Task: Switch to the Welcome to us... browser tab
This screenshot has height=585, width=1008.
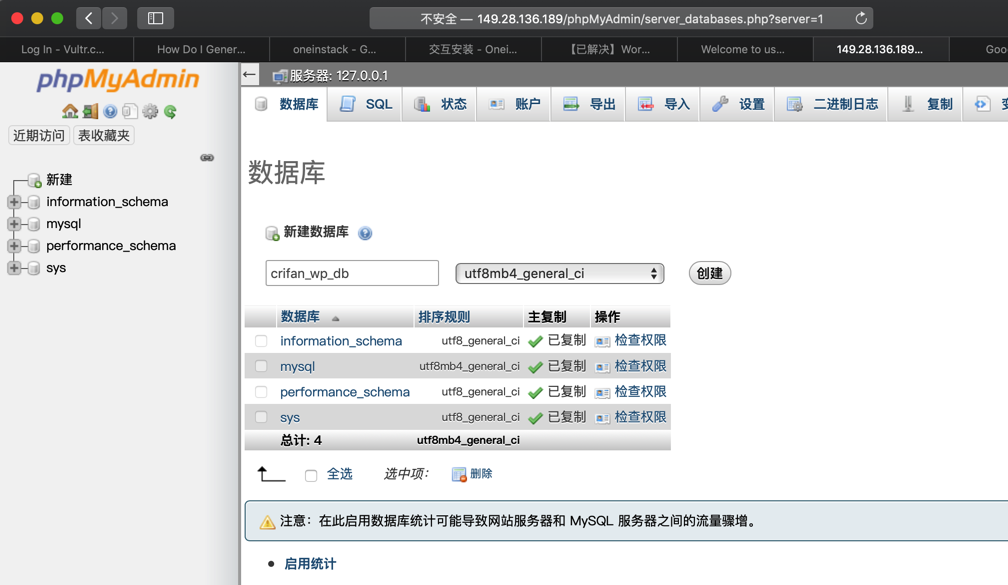Action: click(x=745, y=50)
